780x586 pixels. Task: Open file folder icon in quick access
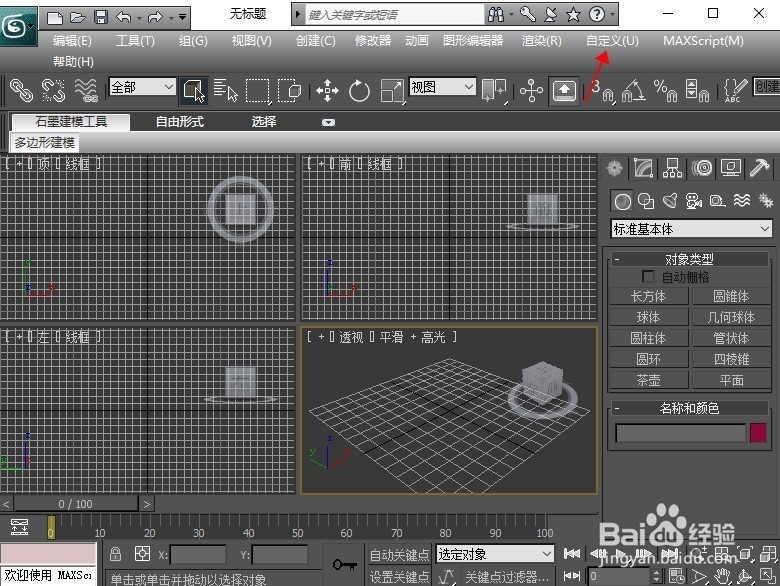tap(78, 17)
